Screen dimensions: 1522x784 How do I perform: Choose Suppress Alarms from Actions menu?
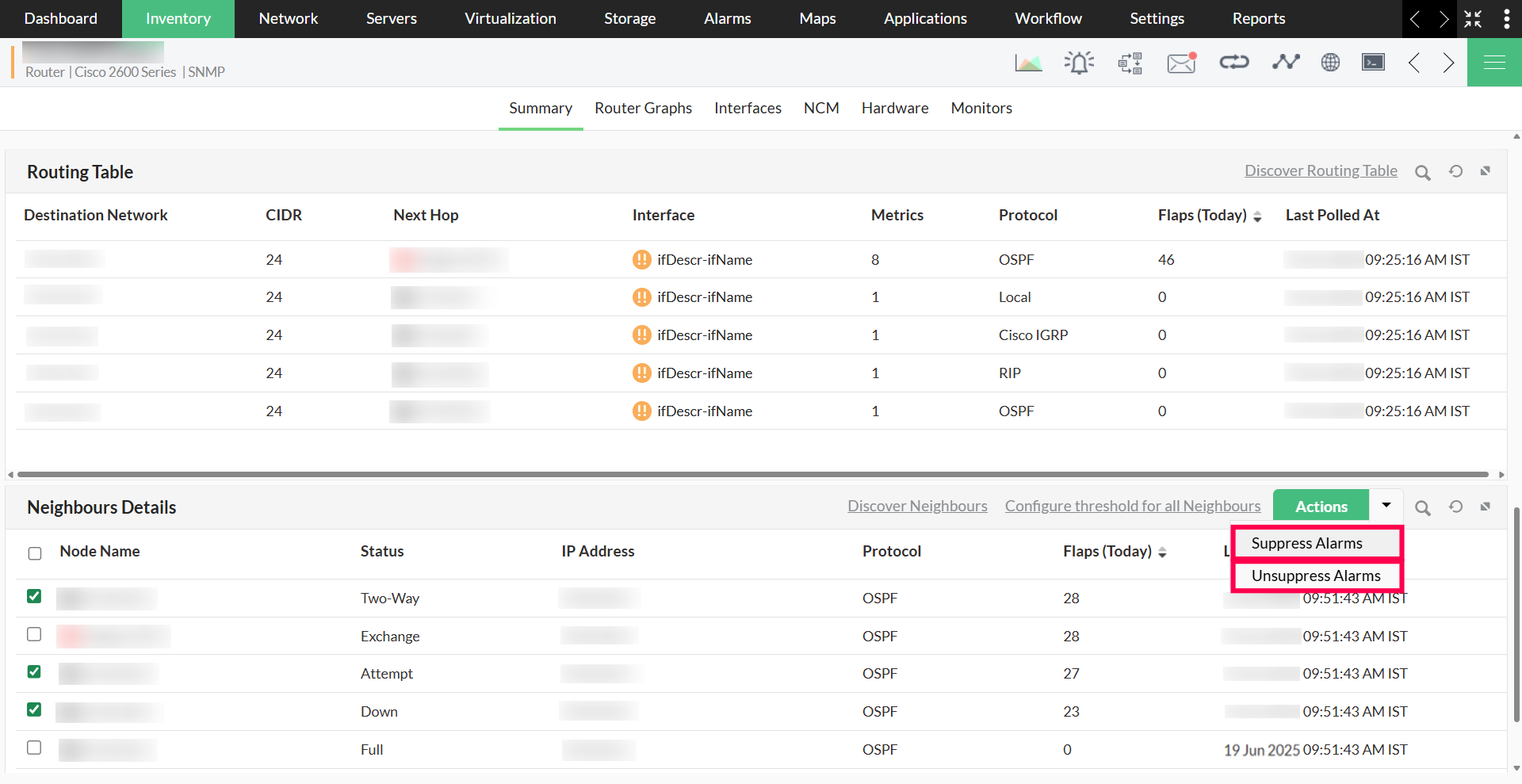click(x=1317, y=543)
